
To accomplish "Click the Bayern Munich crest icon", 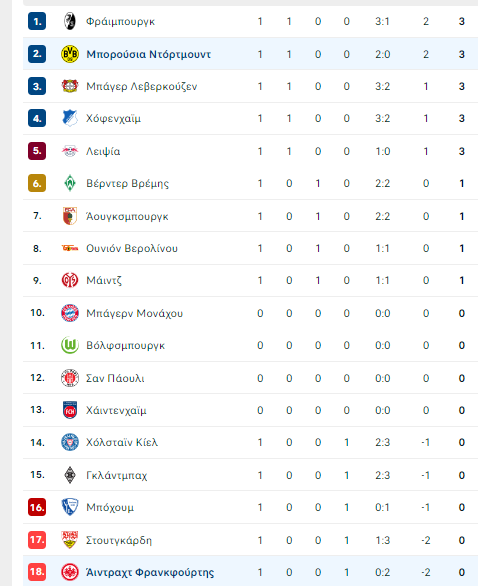I will (70, 313).
